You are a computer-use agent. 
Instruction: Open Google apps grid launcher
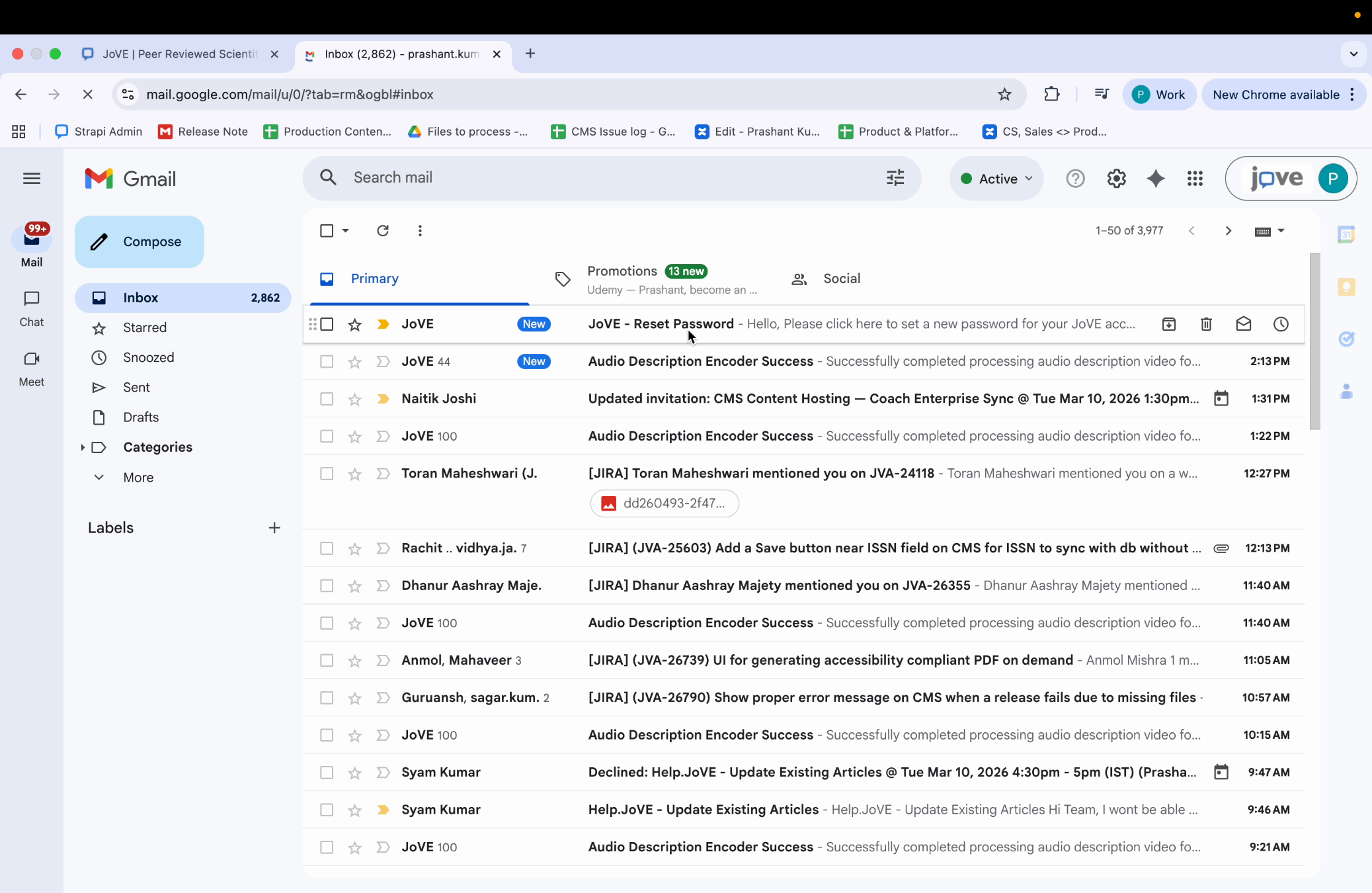[1195, 178]
